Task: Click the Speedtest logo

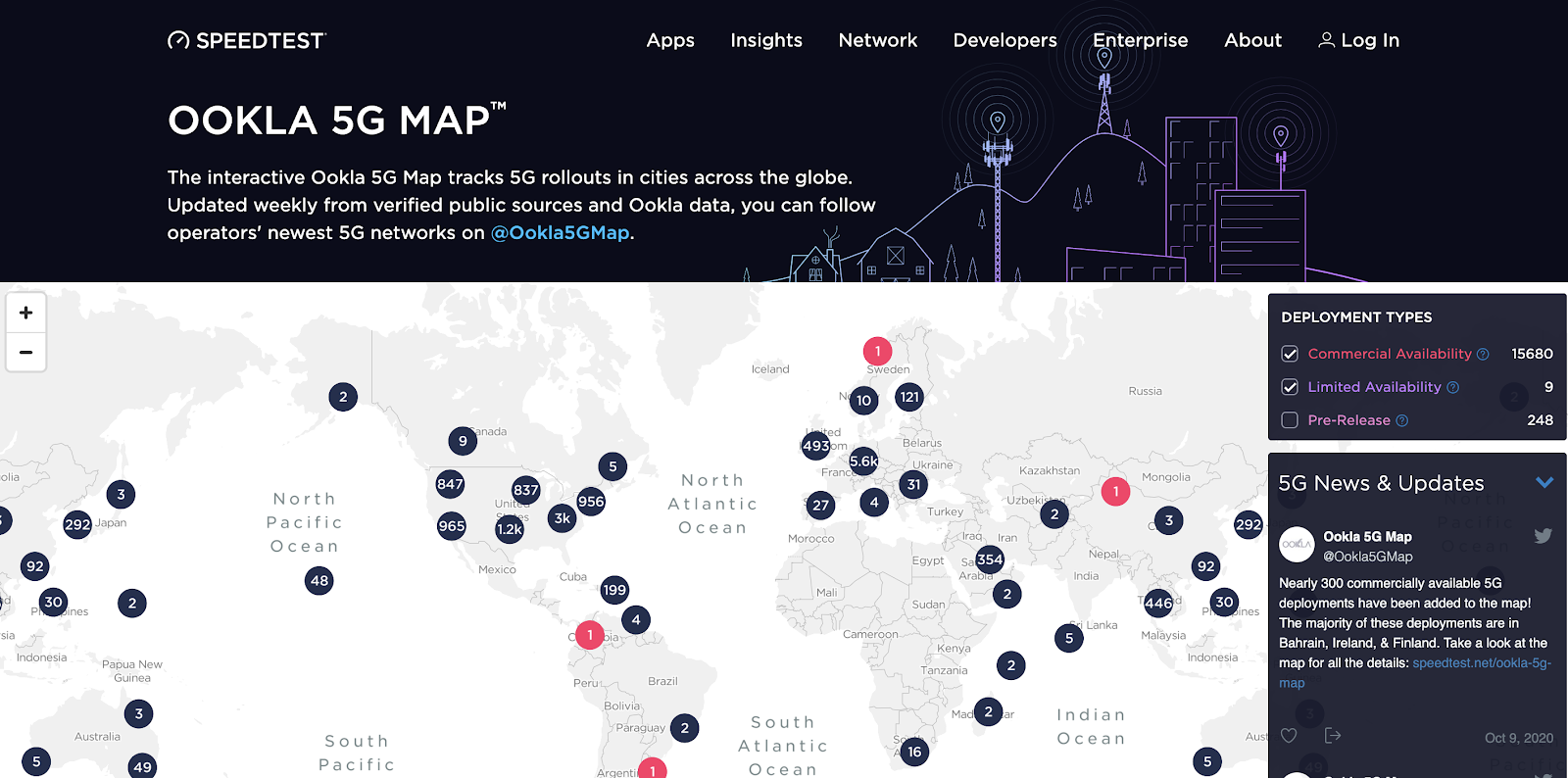Action: pos(247,40)
